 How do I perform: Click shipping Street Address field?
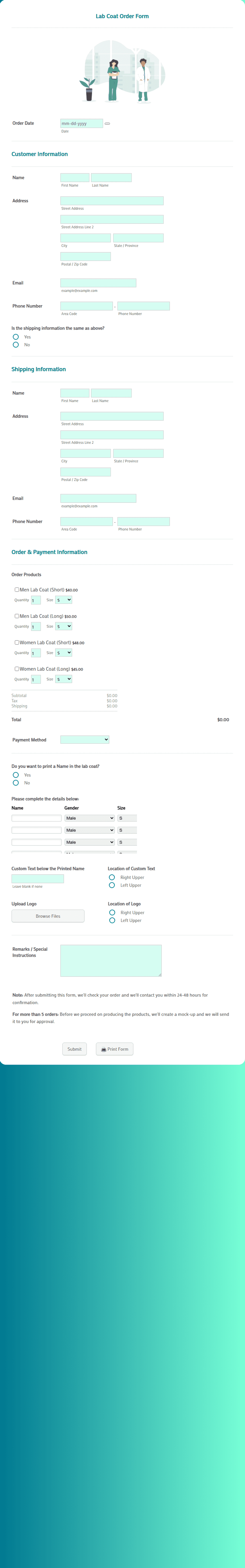(x=112, y=416)
